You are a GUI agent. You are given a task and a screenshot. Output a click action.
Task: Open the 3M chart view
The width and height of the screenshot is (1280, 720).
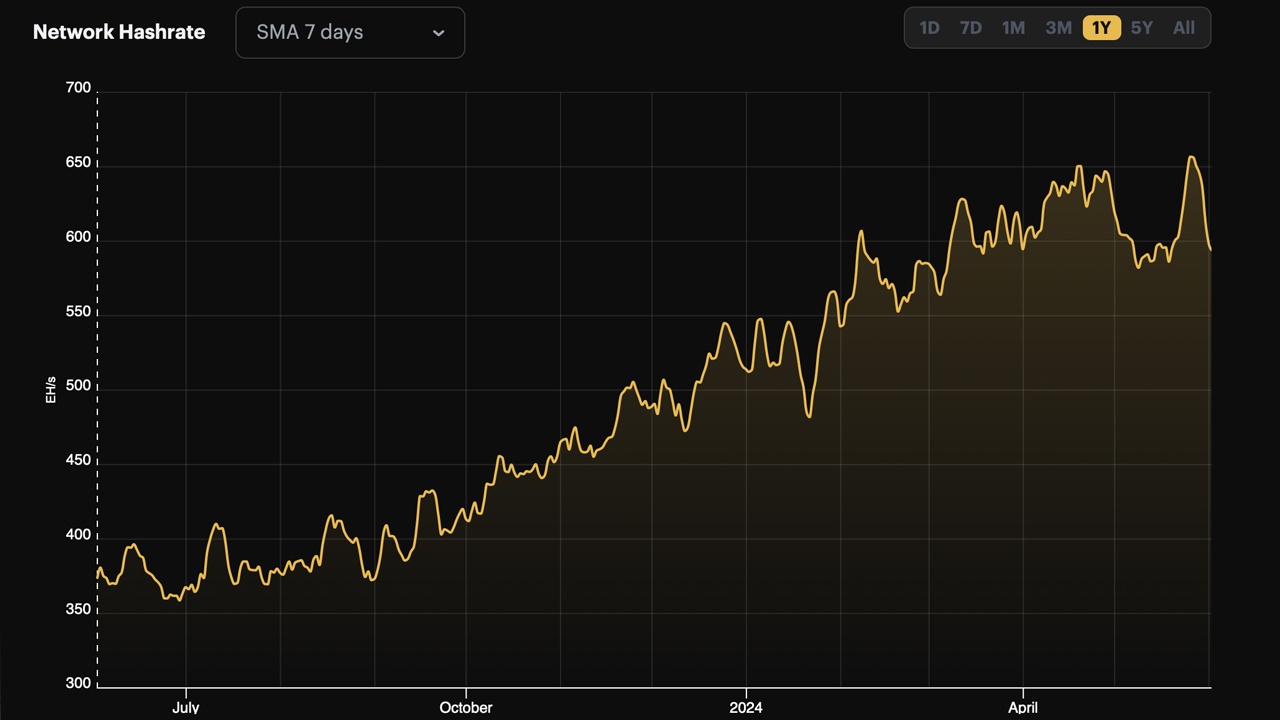[x=1058, y=28]
